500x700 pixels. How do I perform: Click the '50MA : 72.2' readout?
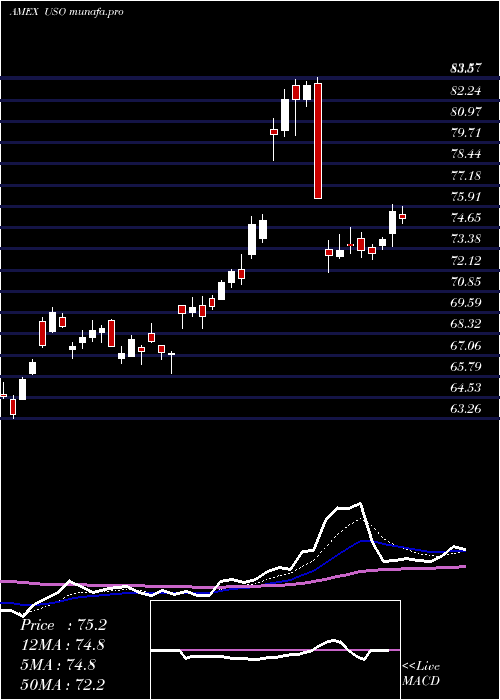tap(64, 684)
